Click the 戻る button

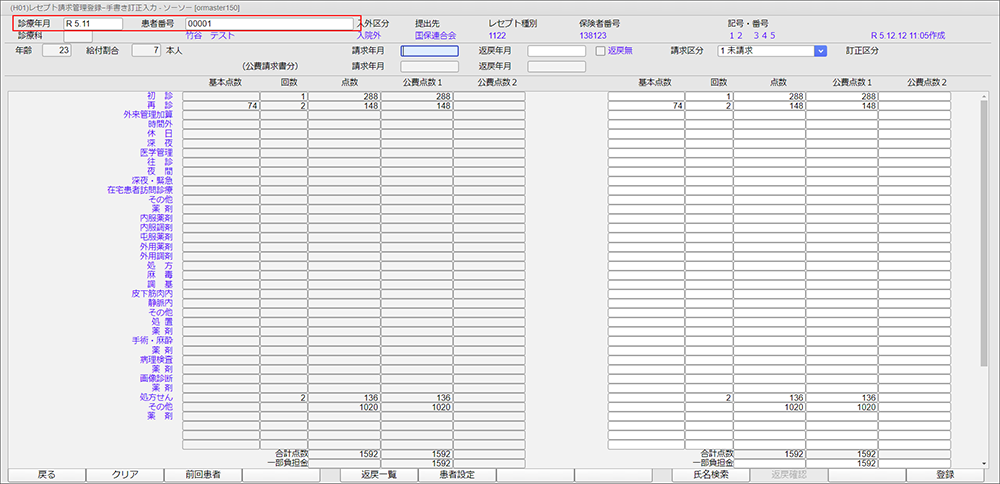point(46,475)
